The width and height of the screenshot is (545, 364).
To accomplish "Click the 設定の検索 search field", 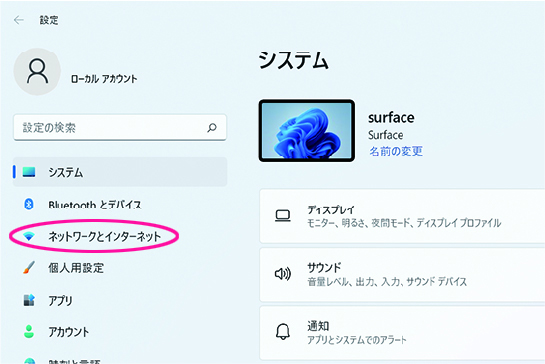I will 120,128.
